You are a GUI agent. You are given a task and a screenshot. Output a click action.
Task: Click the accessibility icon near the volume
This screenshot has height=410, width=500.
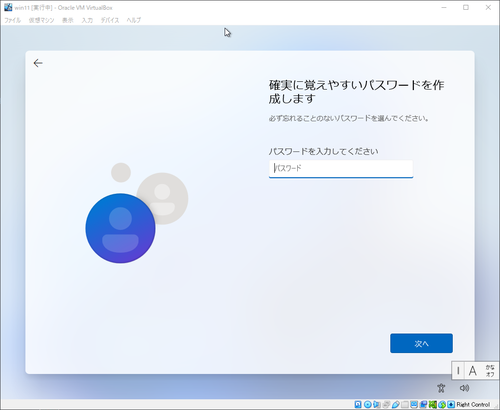[441, 388]
